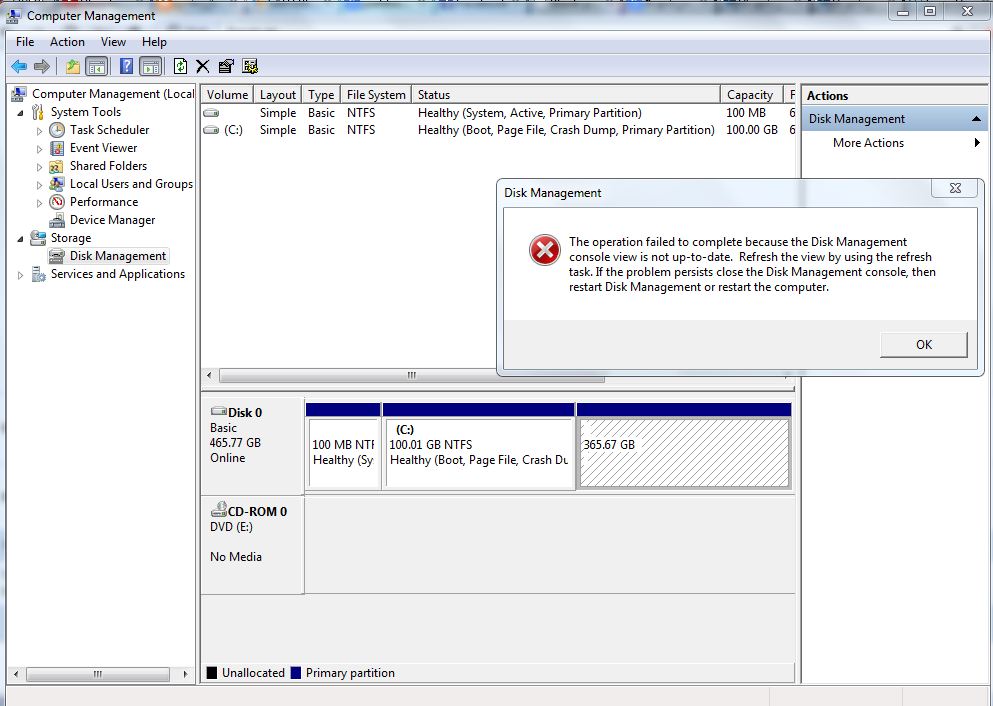Select the Device Manager tree item
Image resolution: width=993 pixels, height=706 pixels.
pos(112,220)
